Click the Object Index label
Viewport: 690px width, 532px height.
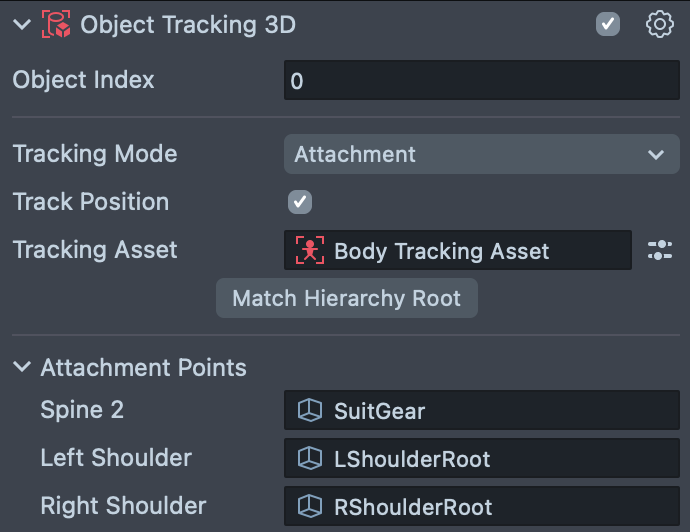click(84, 80)
